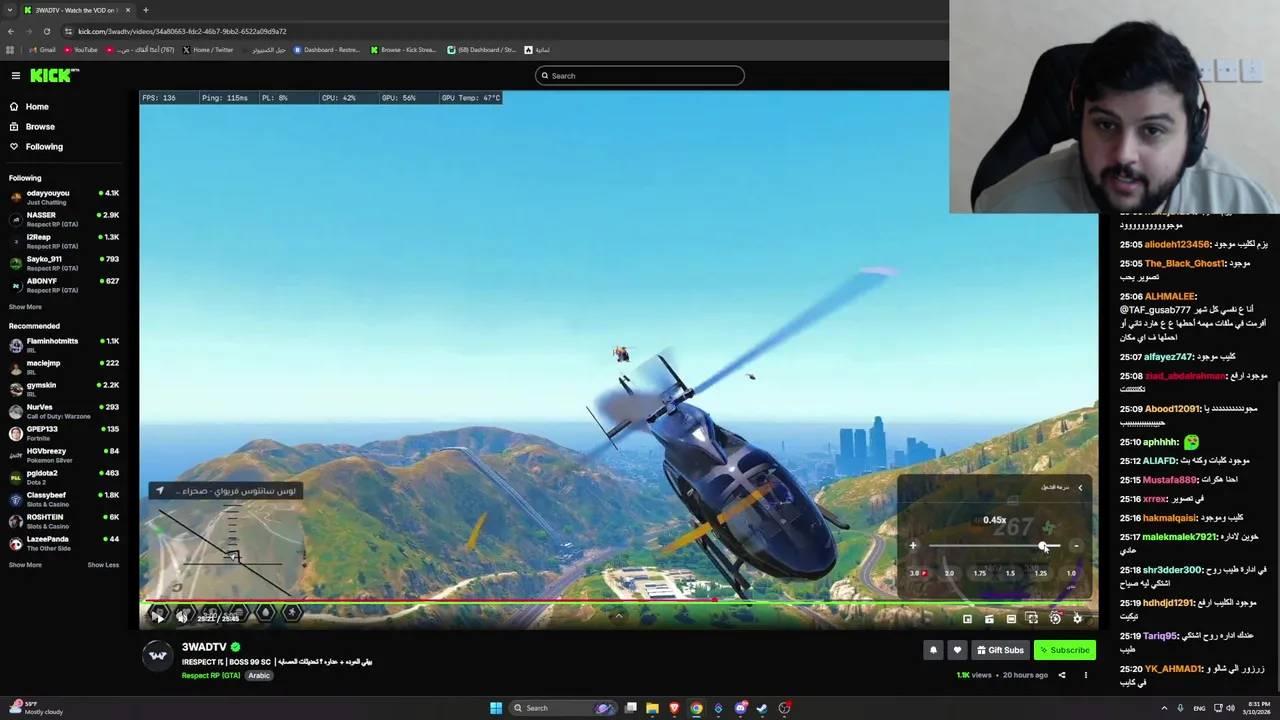
Task: Open Discord from taskbar
Action: tap(740, 708)
